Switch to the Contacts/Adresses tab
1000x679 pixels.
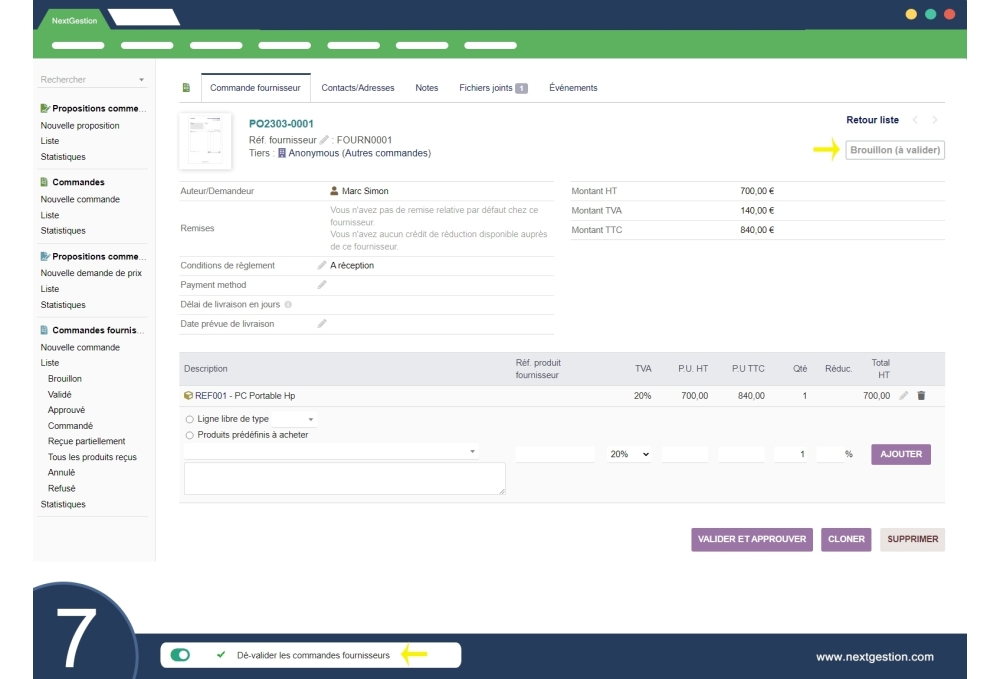pos(357,88)
